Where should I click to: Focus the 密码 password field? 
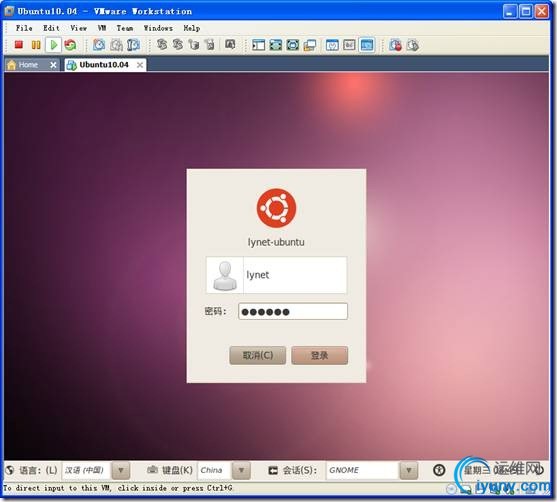tap(293, 312)
